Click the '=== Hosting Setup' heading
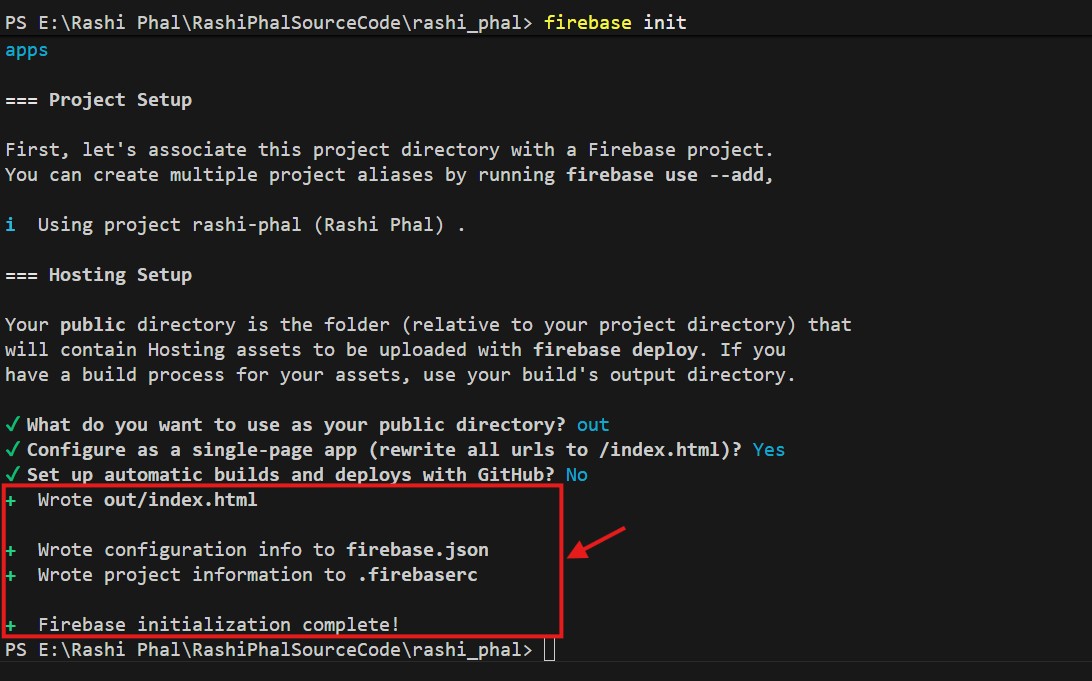Screen dimensions: 1092x681 [x=98, y=275]
